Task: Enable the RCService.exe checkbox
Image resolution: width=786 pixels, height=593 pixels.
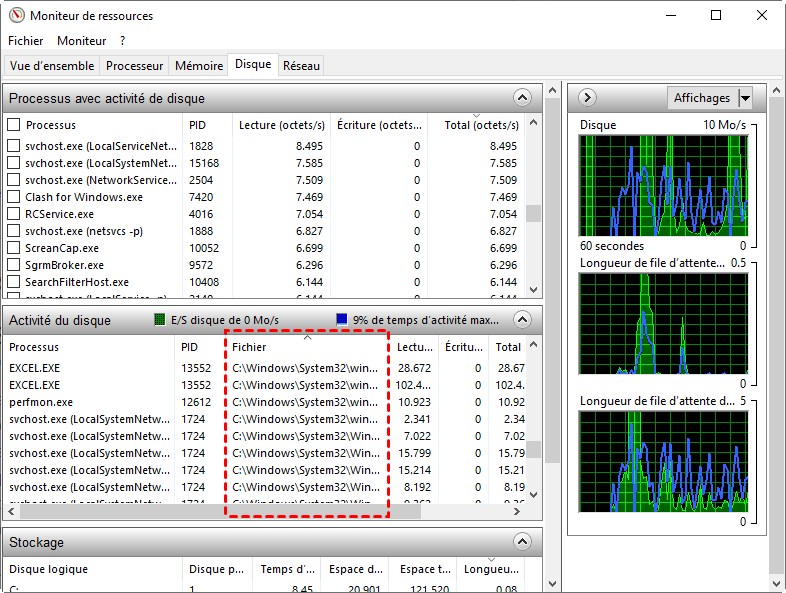Action: coord(14,214)
